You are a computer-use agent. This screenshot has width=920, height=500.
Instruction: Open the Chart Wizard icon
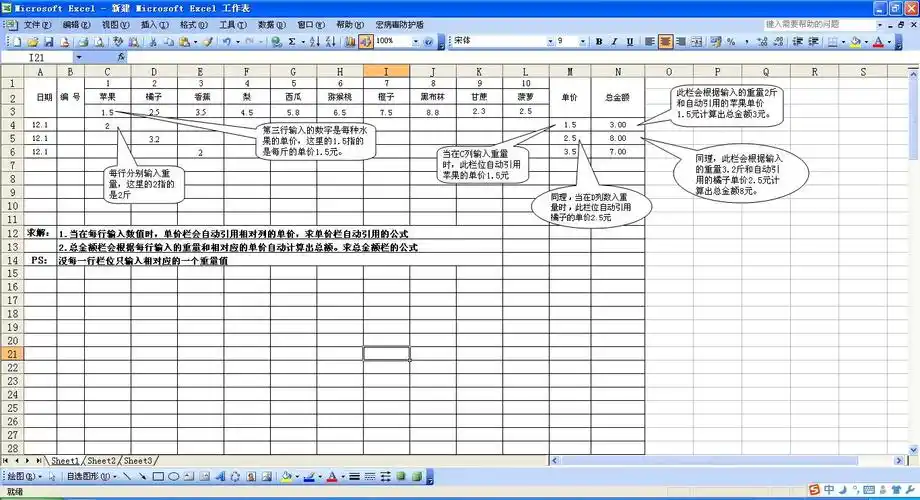[348, 42]
